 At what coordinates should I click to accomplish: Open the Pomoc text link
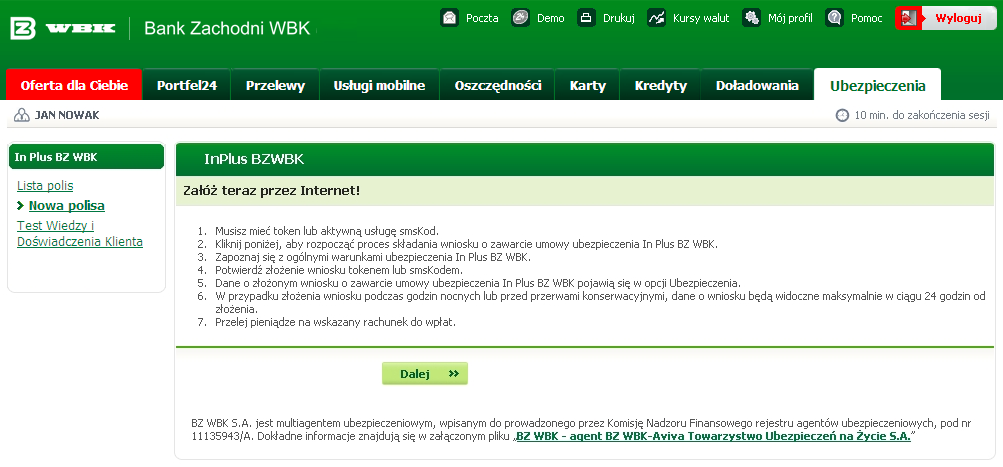(867, 18)
